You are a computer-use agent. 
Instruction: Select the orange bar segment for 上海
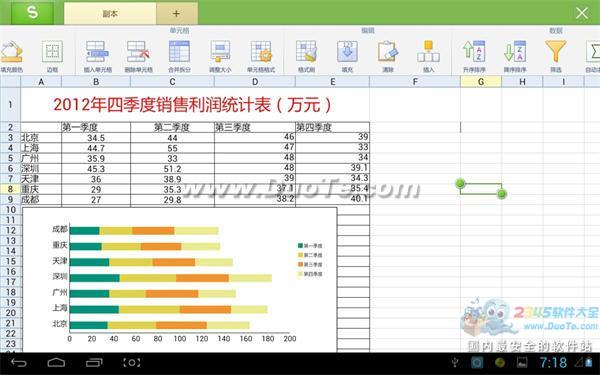tap(205, 309)
